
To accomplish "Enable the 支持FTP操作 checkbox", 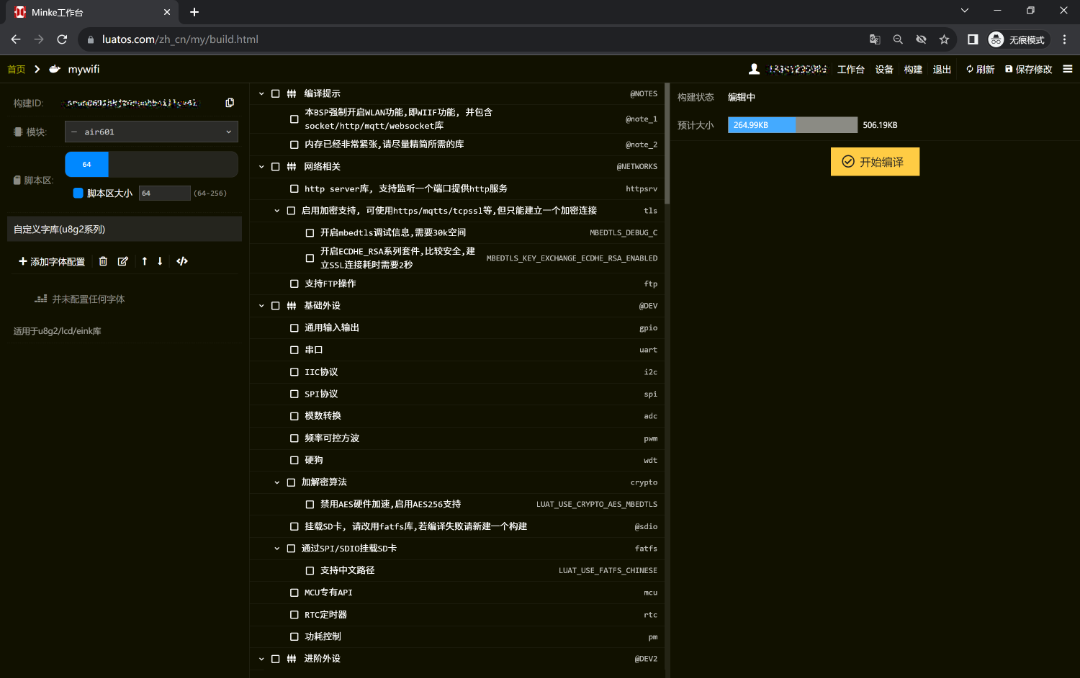I will pyautogui.click(x=294, y=284).
